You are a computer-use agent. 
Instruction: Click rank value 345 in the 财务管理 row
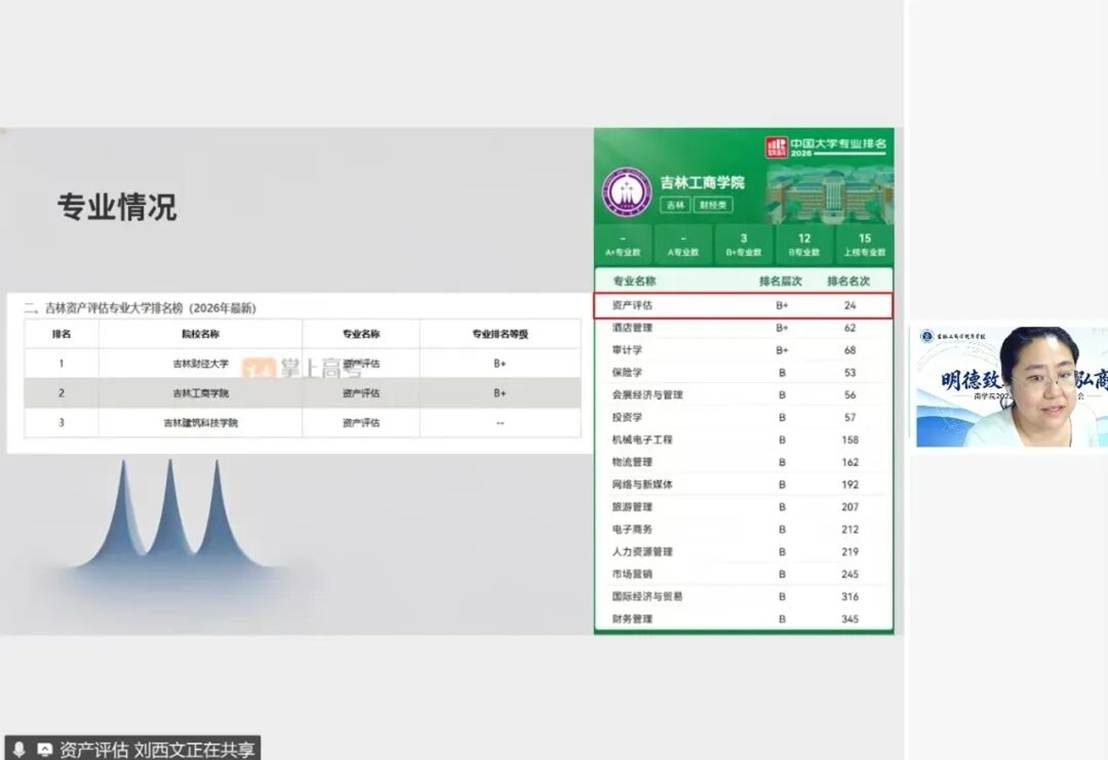[x=850, y=619]
